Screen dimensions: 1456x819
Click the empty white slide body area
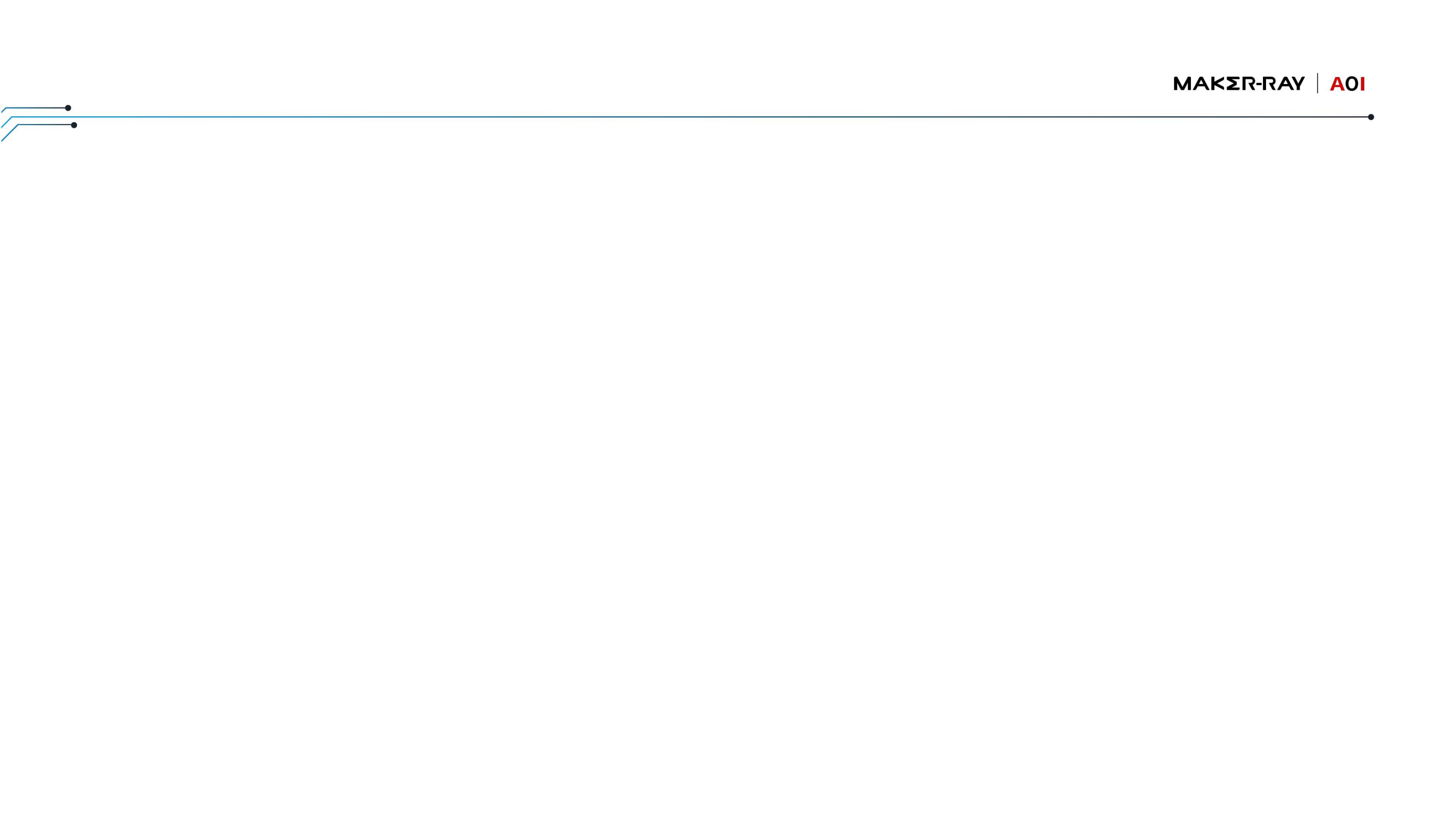728,452
